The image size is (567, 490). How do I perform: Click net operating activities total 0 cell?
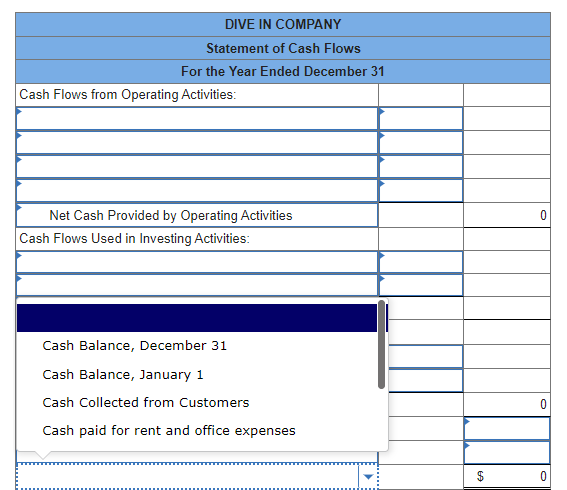coord(507,215)
